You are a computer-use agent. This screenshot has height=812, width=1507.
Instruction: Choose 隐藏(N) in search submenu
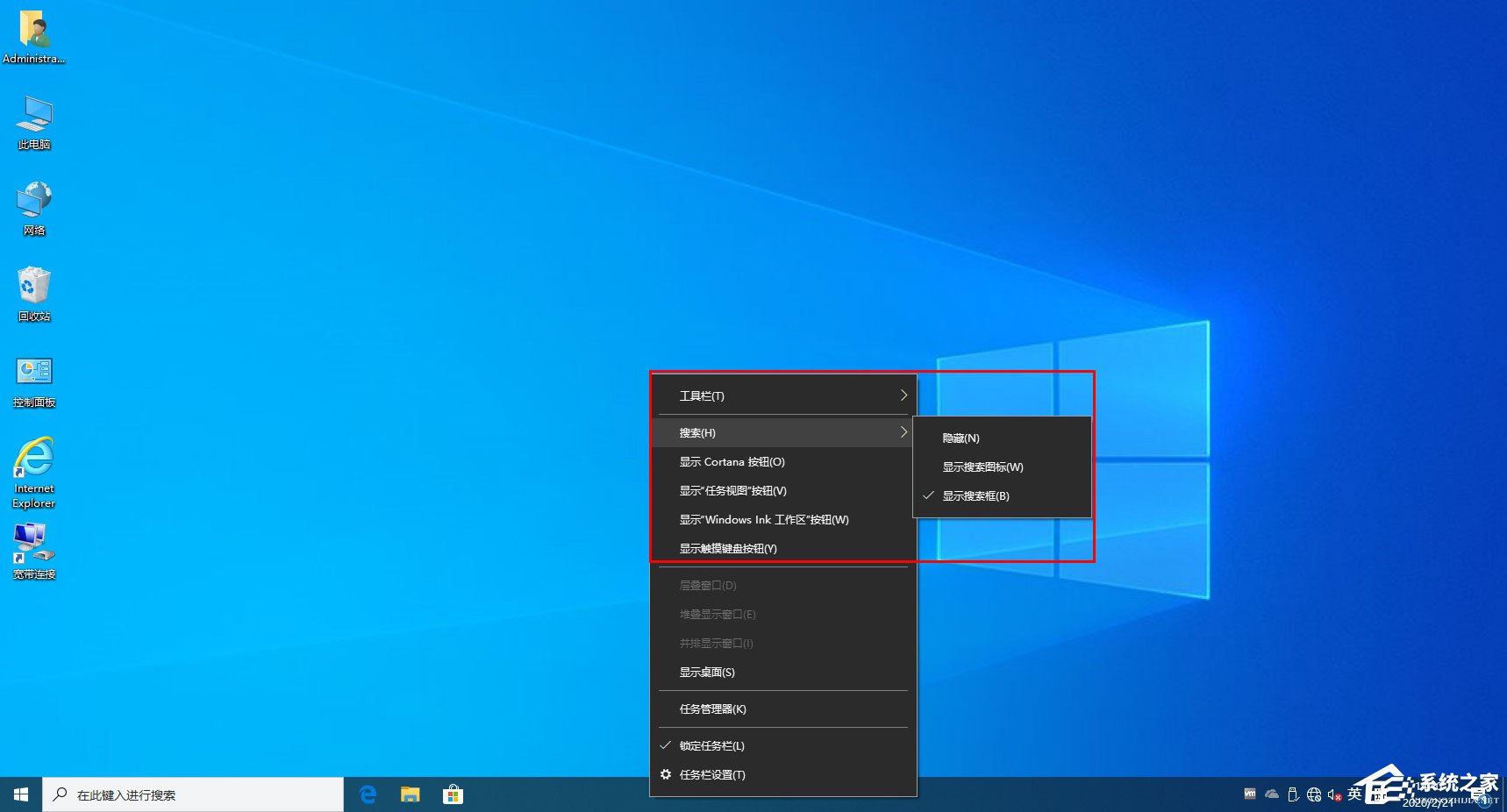1003,438
